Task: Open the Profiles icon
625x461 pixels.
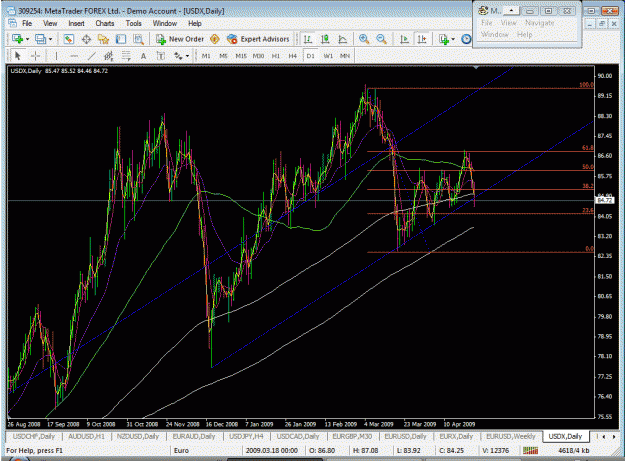Action: click(x=40, y=39)
